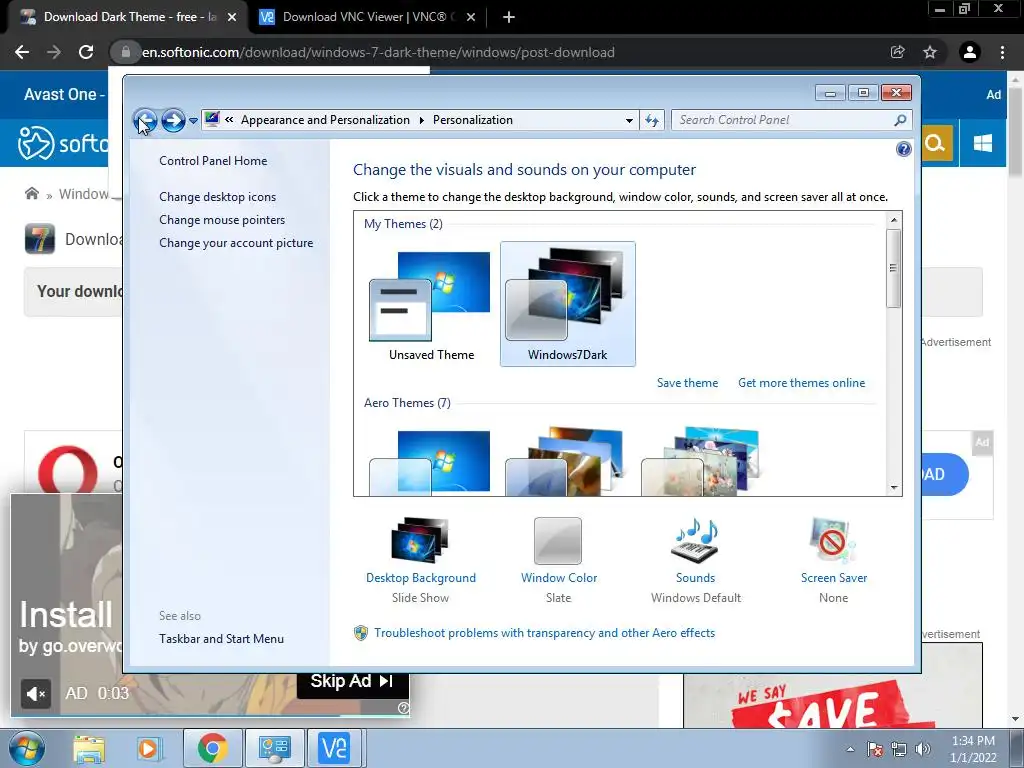
Task: Select the Aero architecture theme thumbnail
Action: (566, 462)
